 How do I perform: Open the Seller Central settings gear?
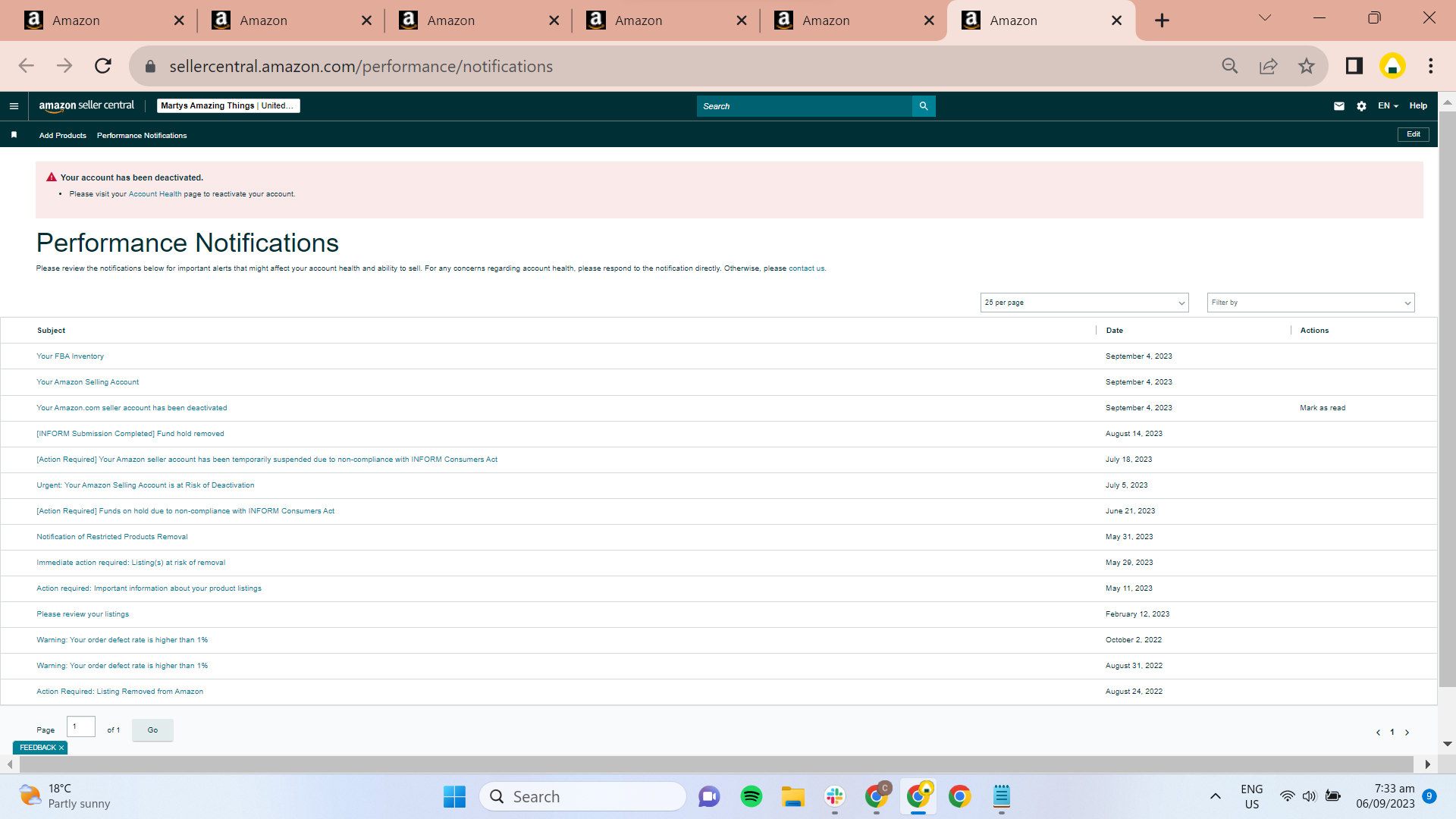point(1361,106)
